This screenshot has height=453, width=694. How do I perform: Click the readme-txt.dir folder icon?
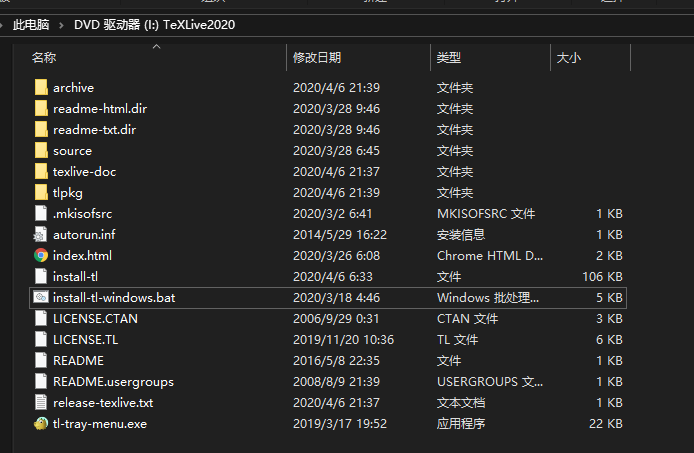point(41,130)
